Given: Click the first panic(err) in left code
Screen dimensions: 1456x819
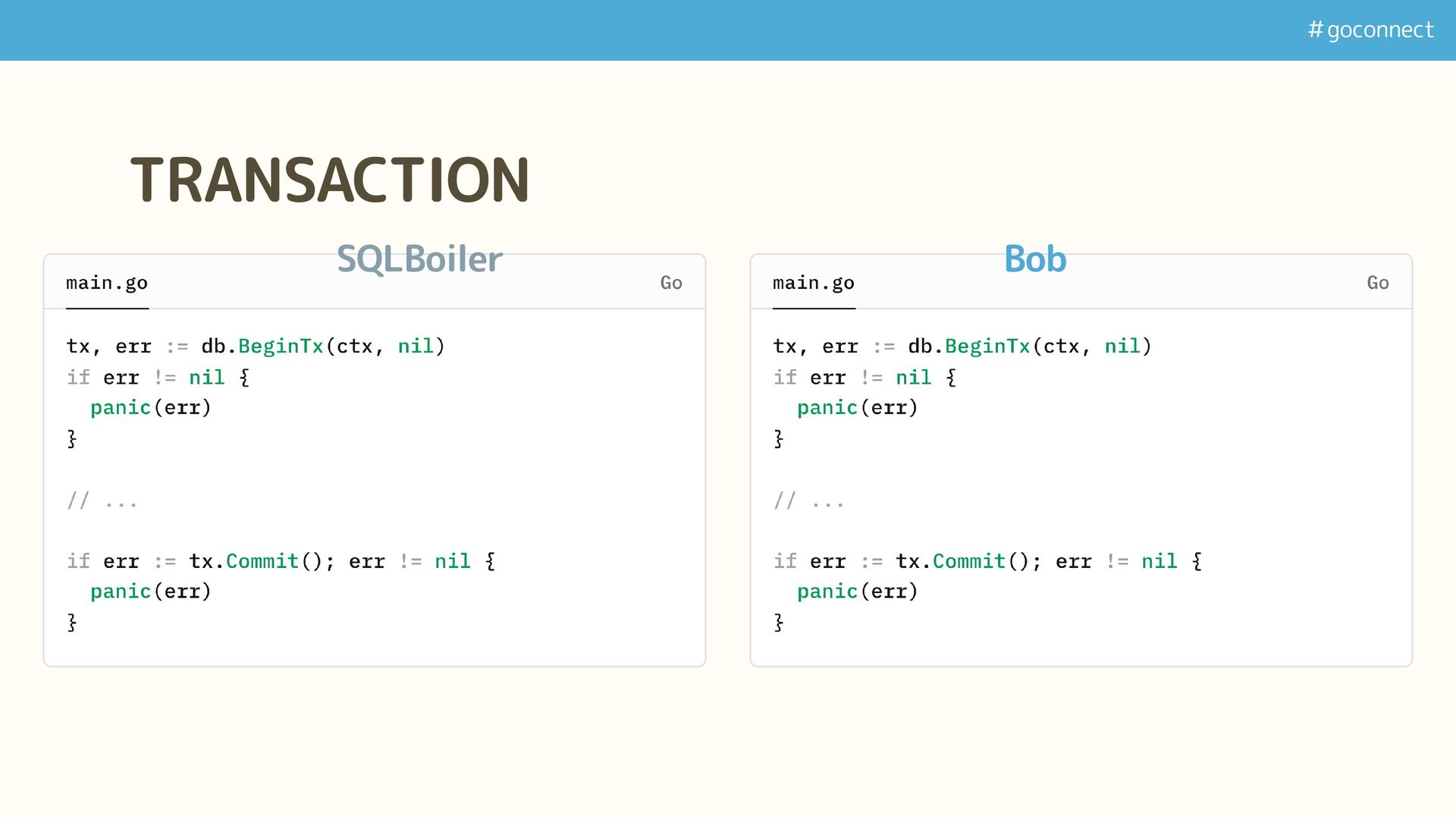Looking at the screenshot, I should pos(151,408).
